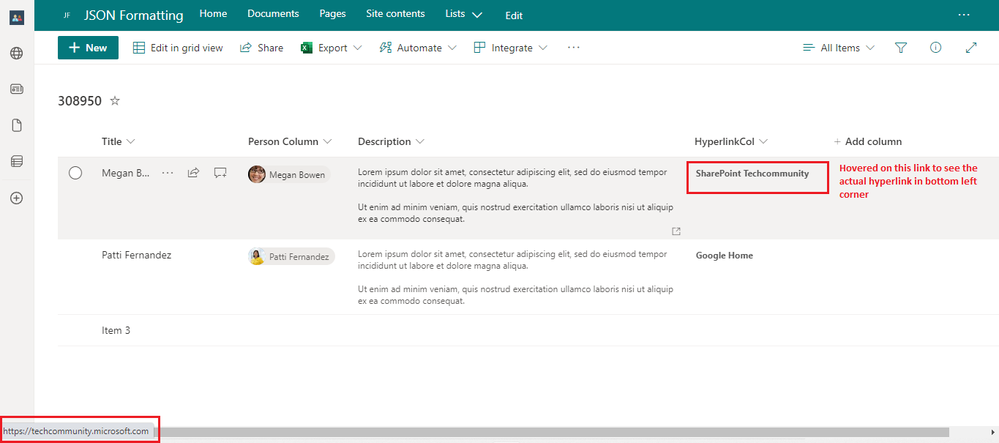Open comments icon for Megan's item
This screenshot has width=999, height=443.
point(221,173)
